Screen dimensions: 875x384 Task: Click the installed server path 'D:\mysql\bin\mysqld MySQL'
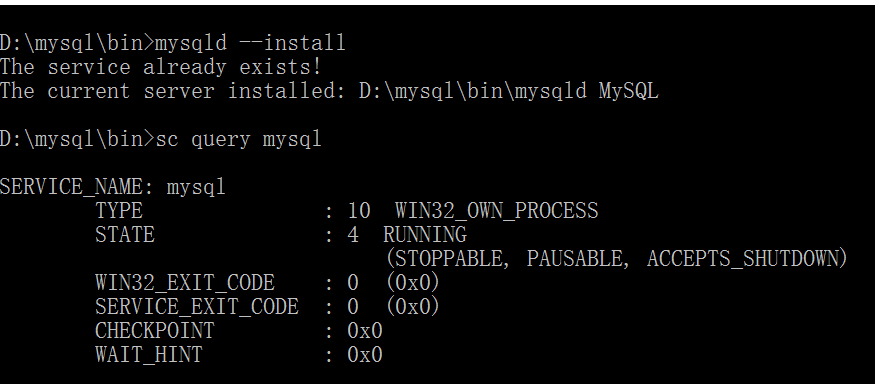(508, 91)
